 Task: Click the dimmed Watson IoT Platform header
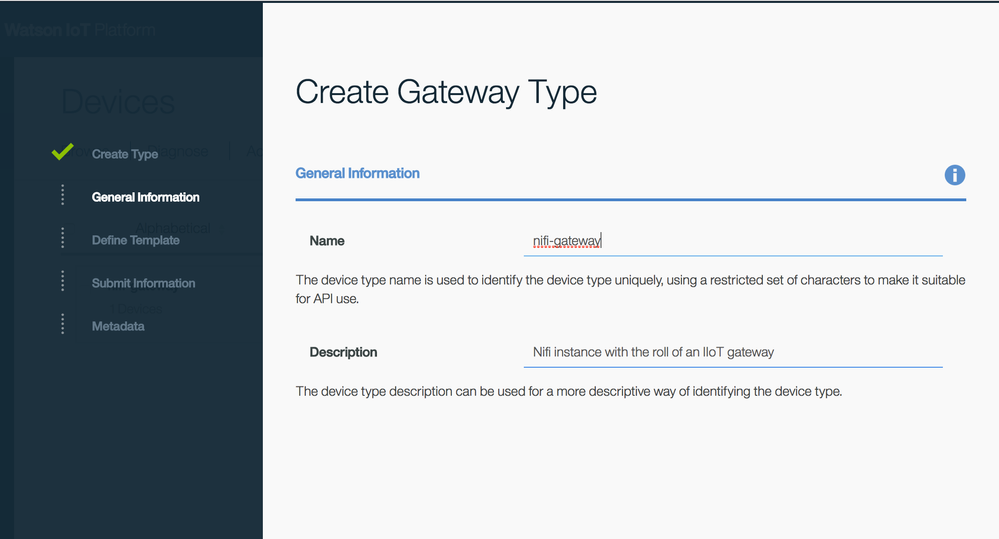point(80,30)
